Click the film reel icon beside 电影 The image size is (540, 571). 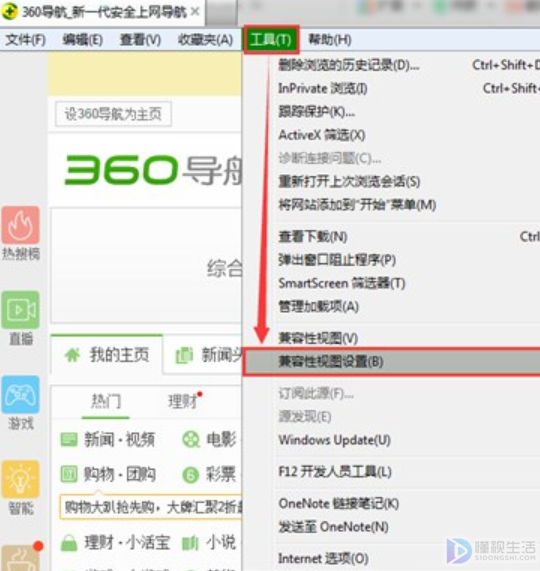coord(191,440)
